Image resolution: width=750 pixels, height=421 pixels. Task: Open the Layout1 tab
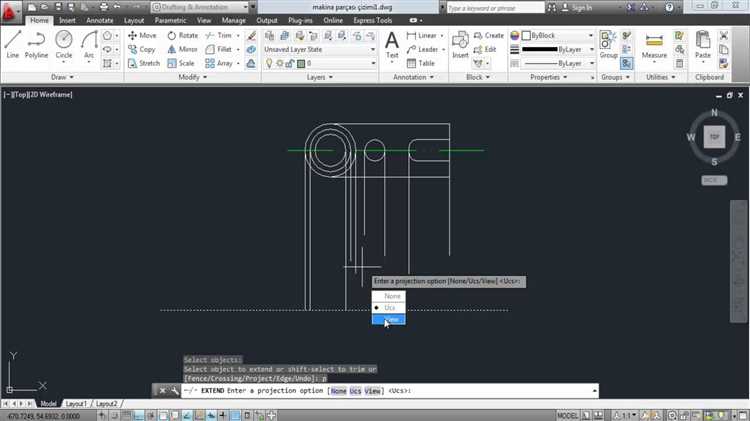point(76,403)
